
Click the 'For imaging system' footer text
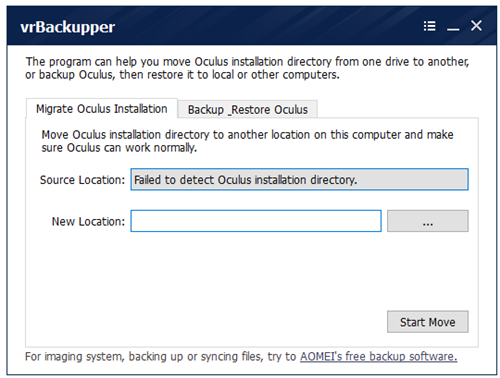(x=162, y=357)
